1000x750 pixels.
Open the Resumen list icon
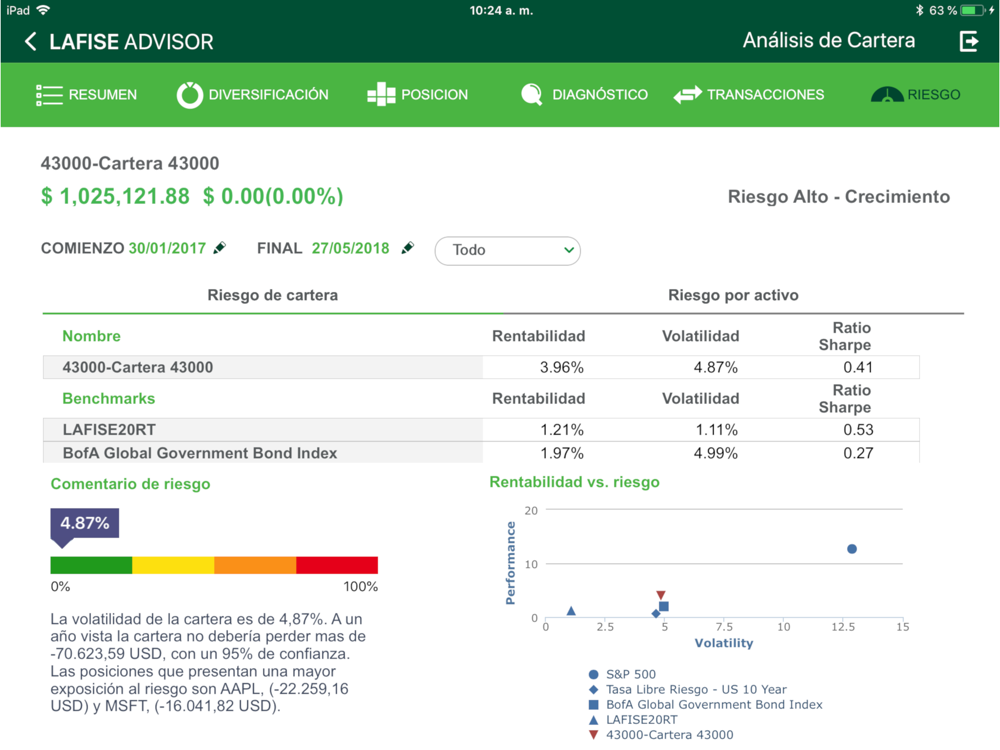click(x=49, y=95)
